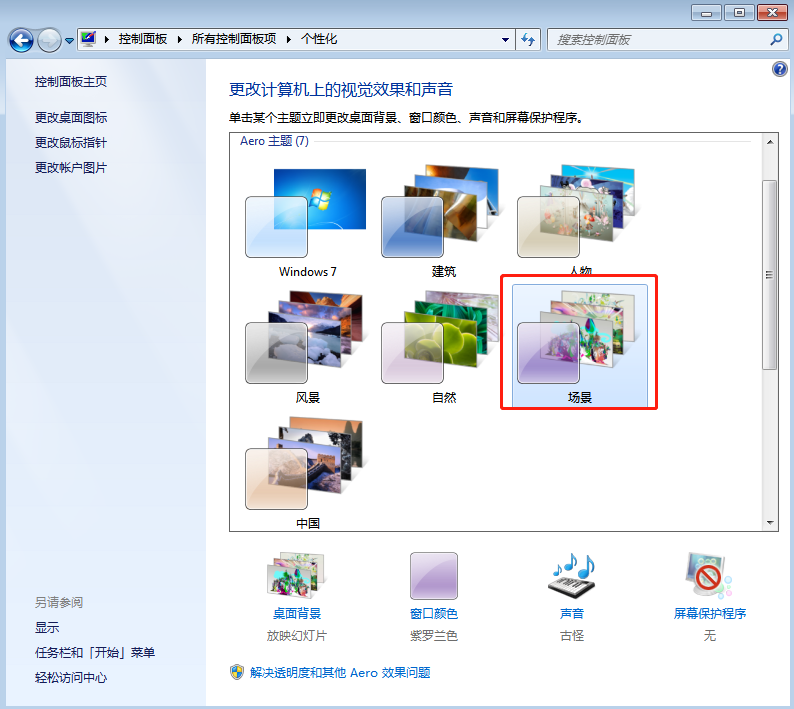Click the 窗口颜色 purple swatch
The height and width of the screenshot is (709, 794).
pos(434,577)
